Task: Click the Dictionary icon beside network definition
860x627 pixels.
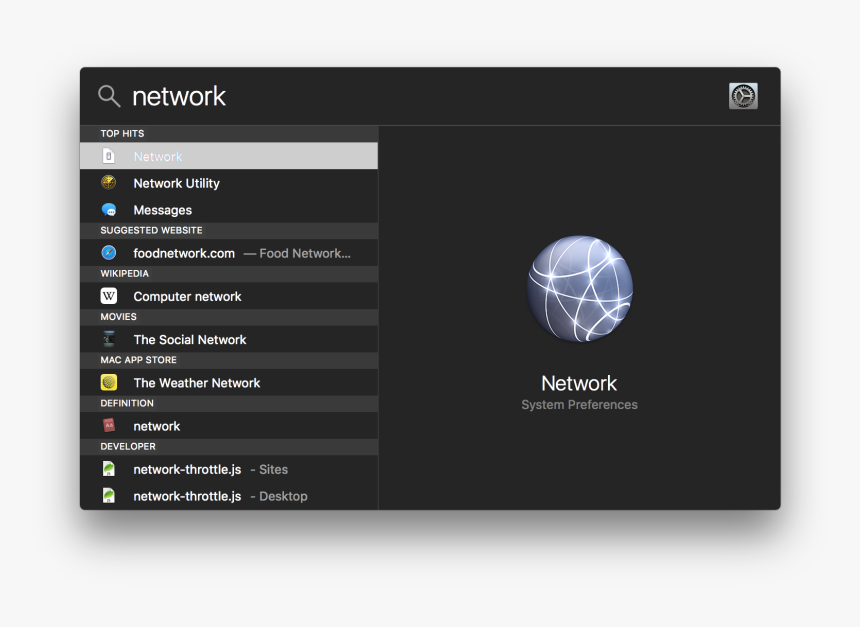Action: (109, 425)
